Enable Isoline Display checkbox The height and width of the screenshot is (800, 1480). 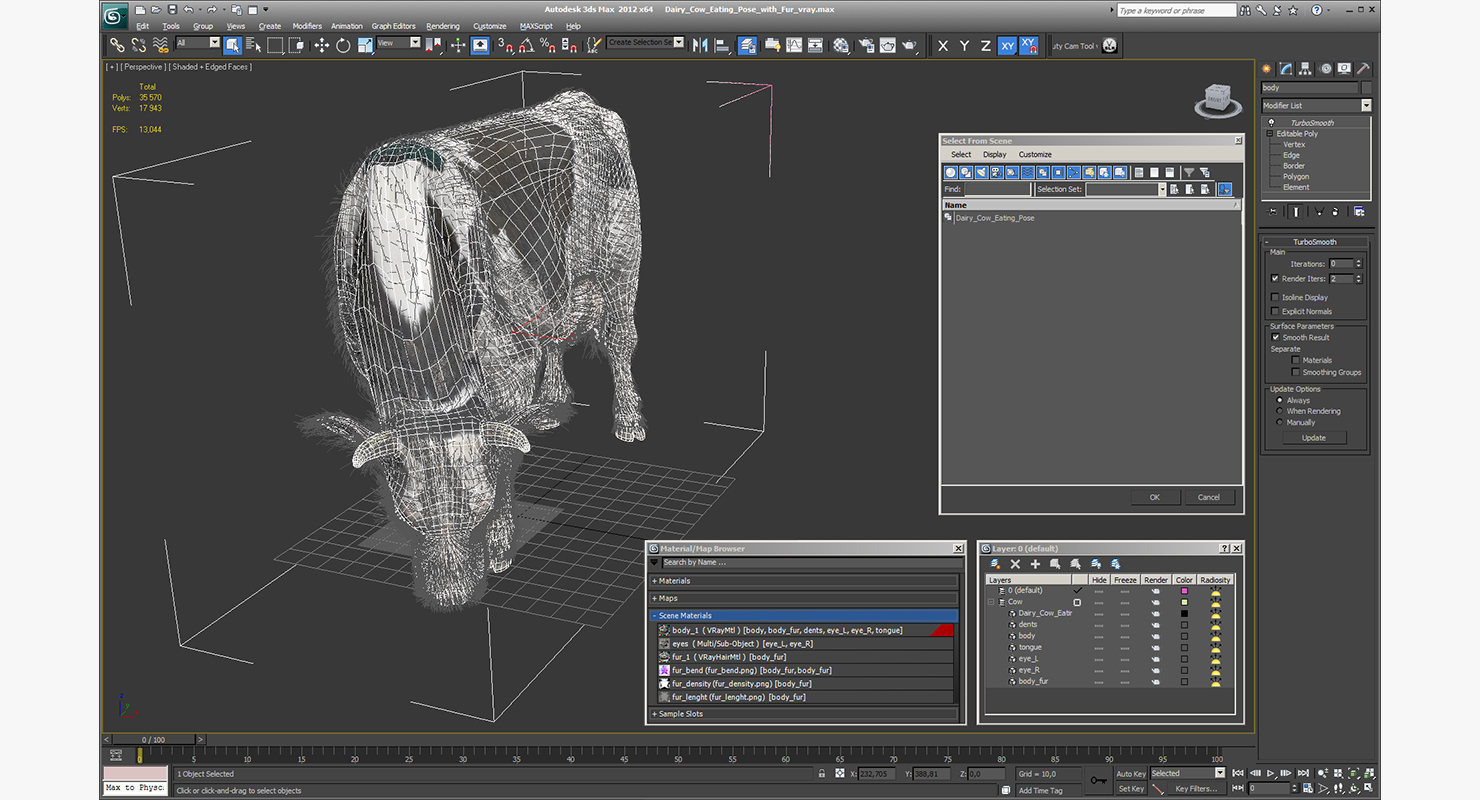1275,297
